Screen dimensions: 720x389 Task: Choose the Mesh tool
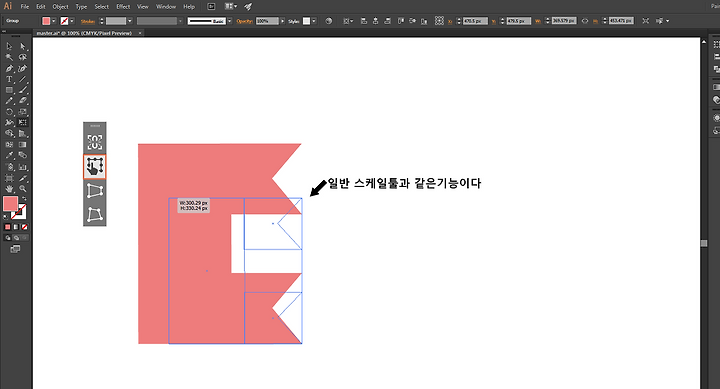click(x=9, y=145)
